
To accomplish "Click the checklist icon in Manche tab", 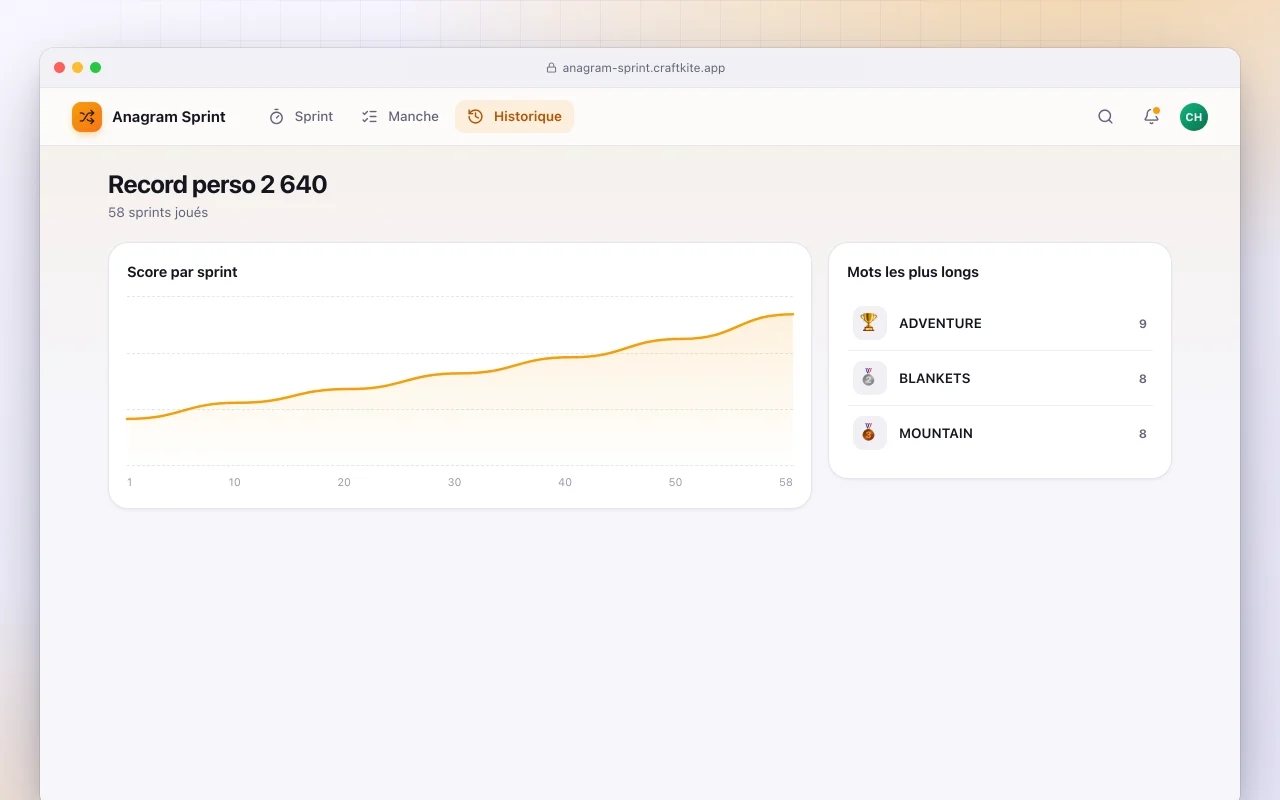I will coord(370,117).
